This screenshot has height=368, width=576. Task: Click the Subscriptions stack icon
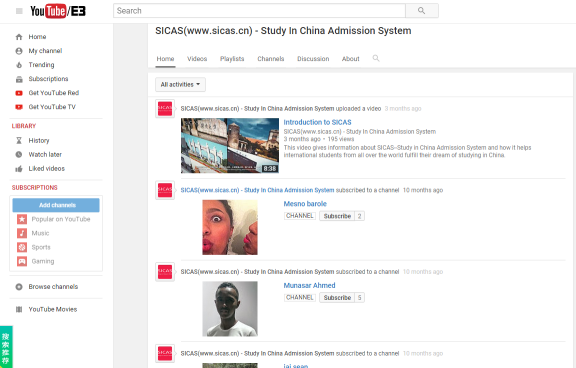[19, 79]
